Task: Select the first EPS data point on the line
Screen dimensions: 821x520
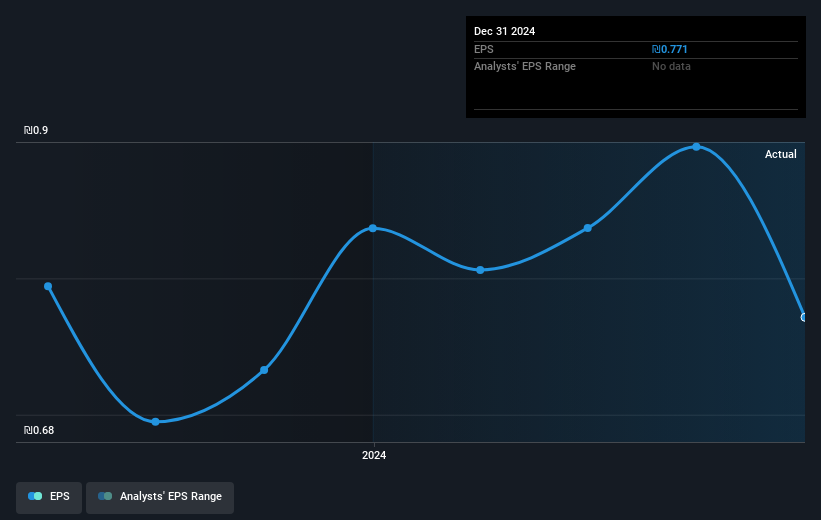Action: [x=48, y=286]
